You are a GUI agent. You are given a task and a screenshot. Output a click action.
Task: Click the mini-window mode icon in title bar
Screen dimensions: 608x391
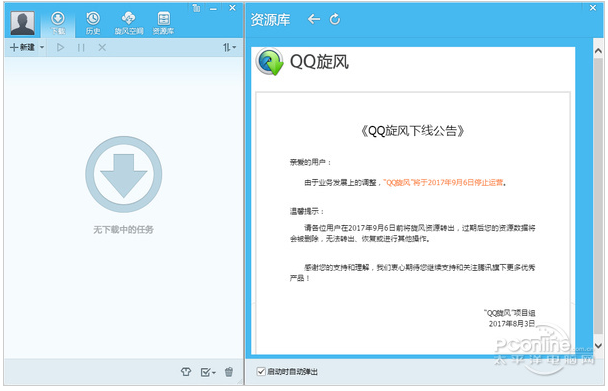[197, 8]
